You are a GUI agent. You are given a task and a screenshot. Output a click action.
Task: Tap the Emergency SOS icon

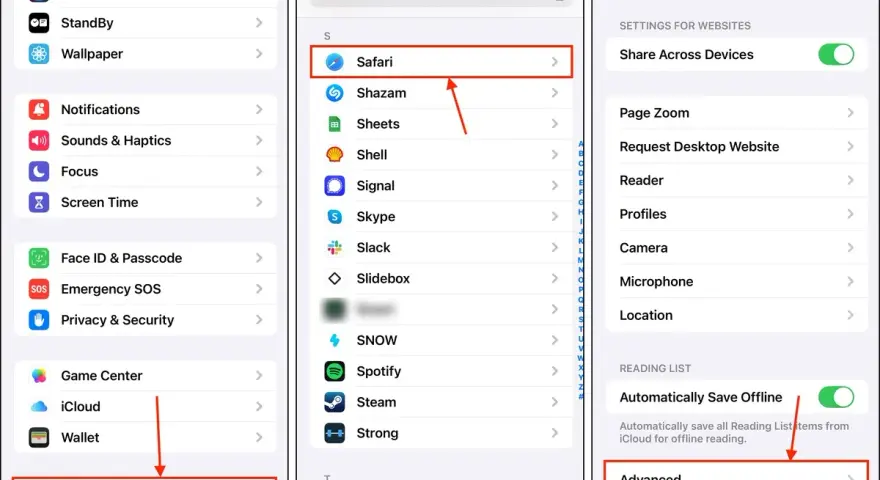[39, 289]
